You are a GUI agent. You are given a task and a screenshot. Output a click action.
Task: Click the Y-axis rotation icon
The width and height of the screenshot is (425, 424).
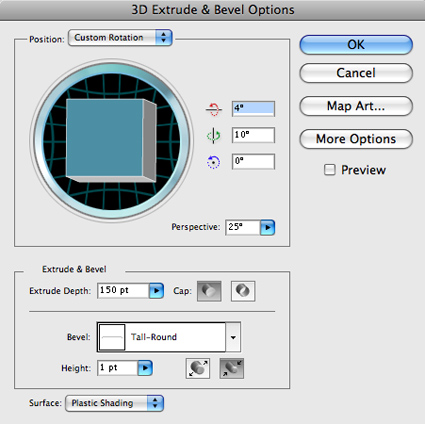(213, 136)
